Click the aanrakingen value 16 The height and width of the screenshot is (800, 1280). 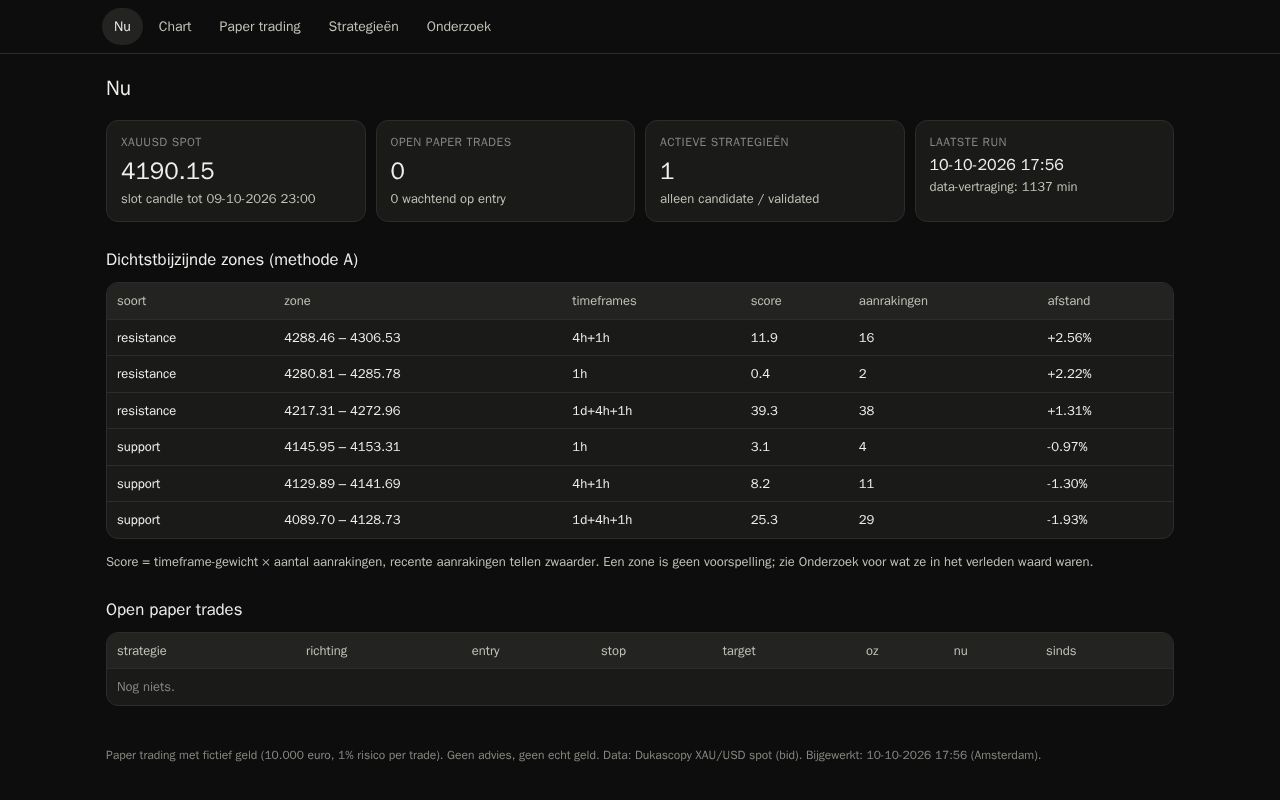[x=866, y=338]
